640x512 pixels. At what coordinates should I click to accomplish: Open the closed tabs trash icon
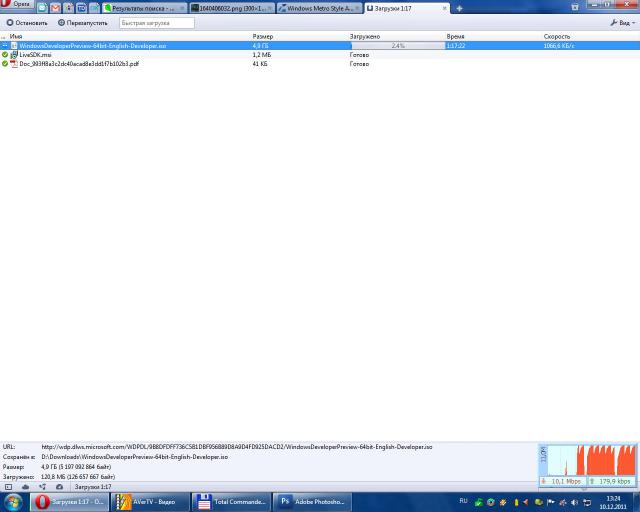[x=575, y=7]
